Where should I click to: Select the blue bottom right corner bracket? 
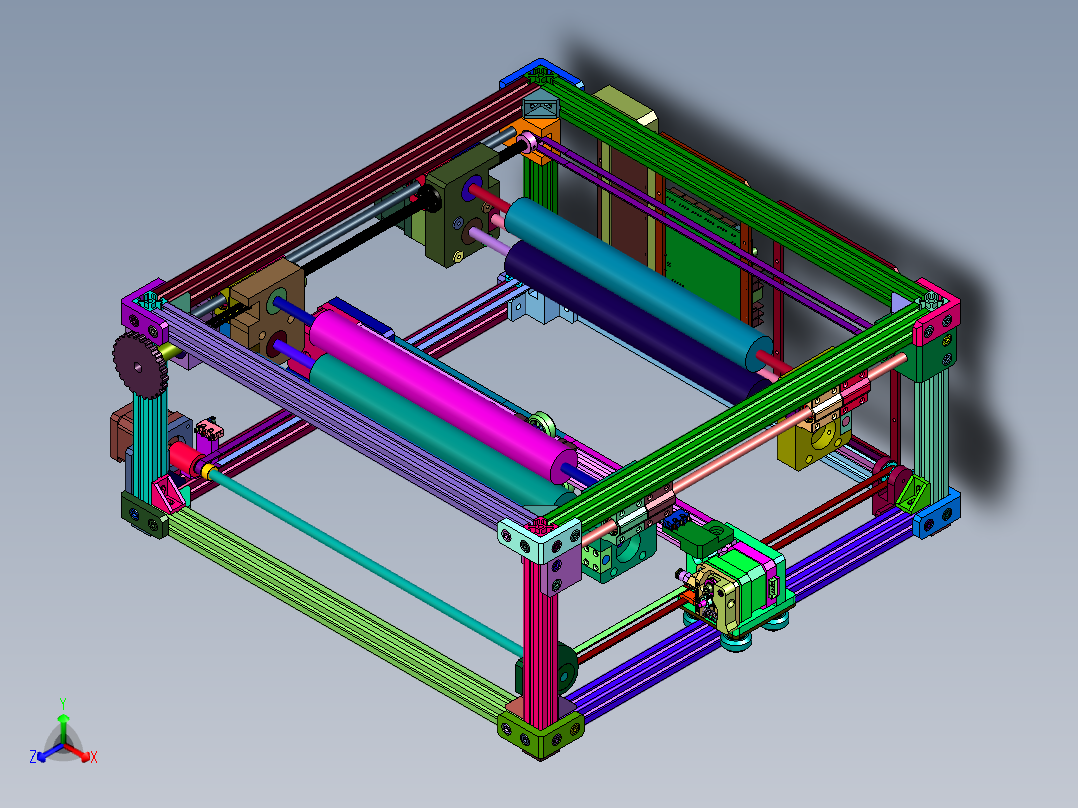click(936, 516)
